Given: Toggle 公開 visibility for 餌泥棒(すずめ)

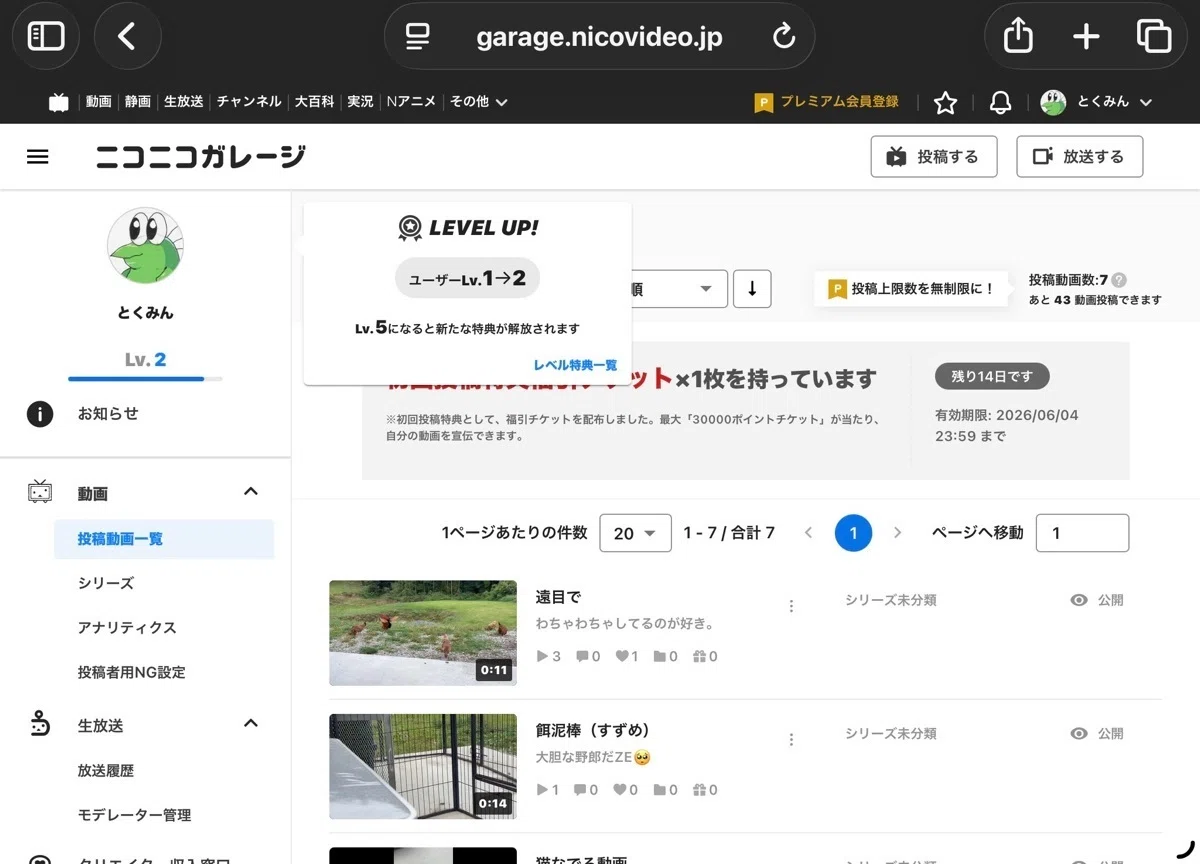Looking at the screenshot, I should 1097,733.
